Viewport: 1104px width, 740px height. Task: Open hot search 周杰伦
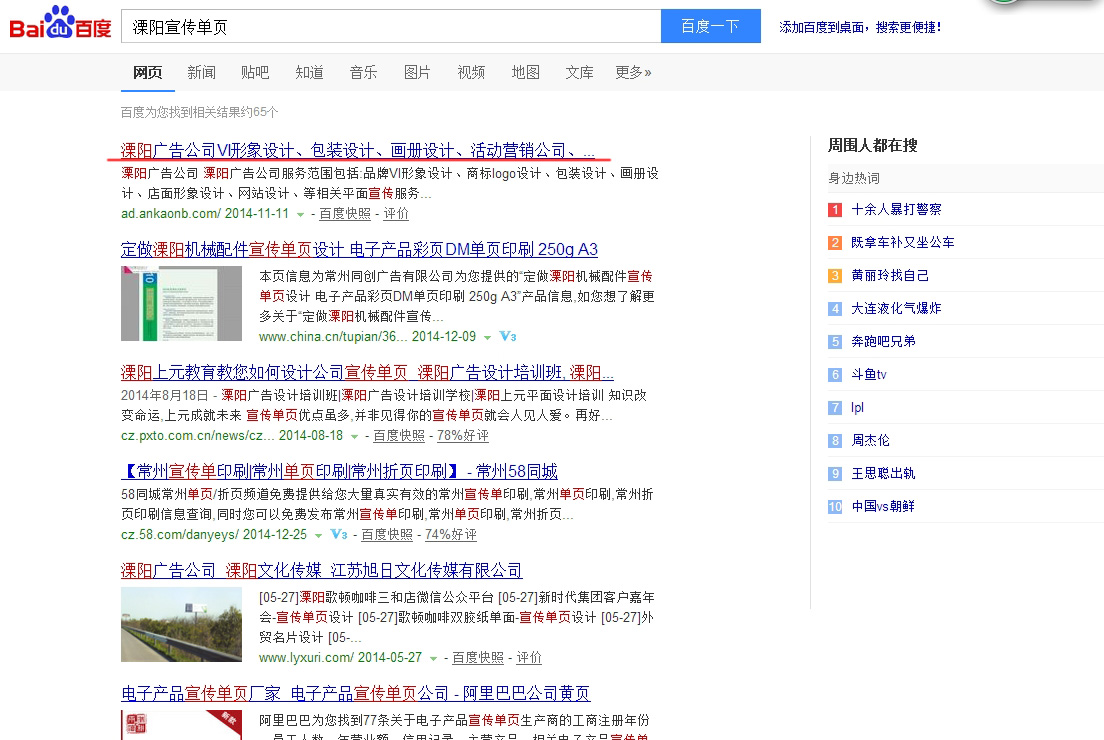[870, 441]
